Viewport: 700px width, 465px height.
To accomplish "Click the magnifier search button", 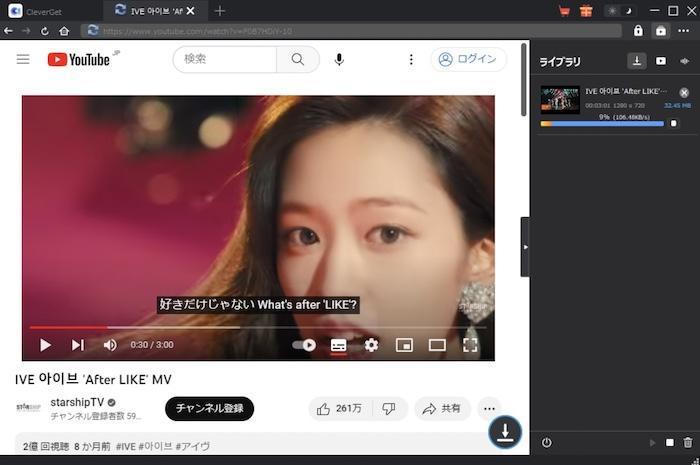I will click(x=298, y=59).
